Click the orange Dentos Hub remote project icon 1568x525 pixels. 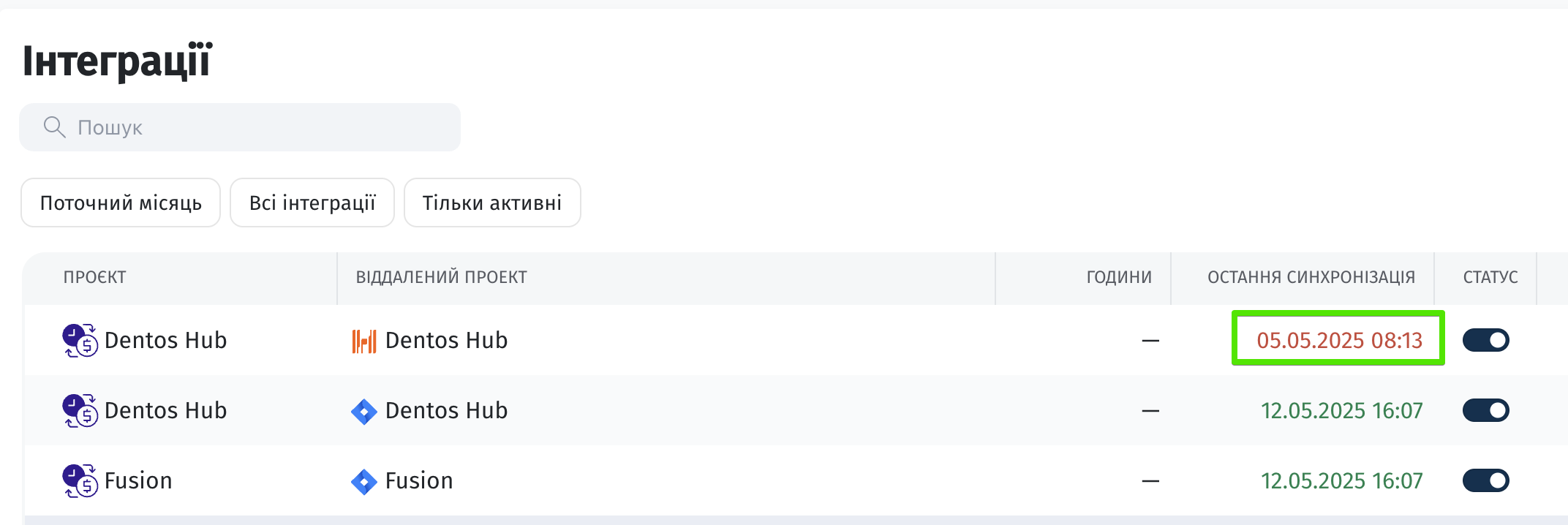364,341
